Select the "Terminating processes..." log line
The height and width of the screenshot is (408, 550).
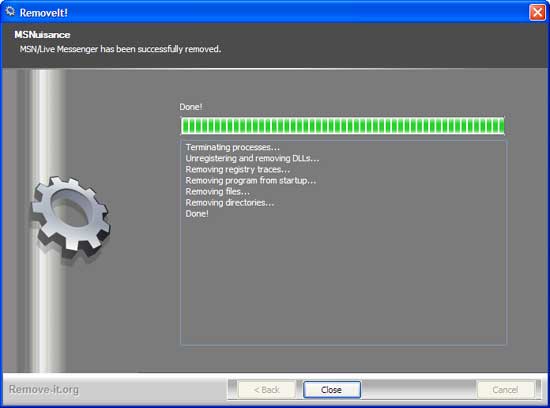[233, 147]
